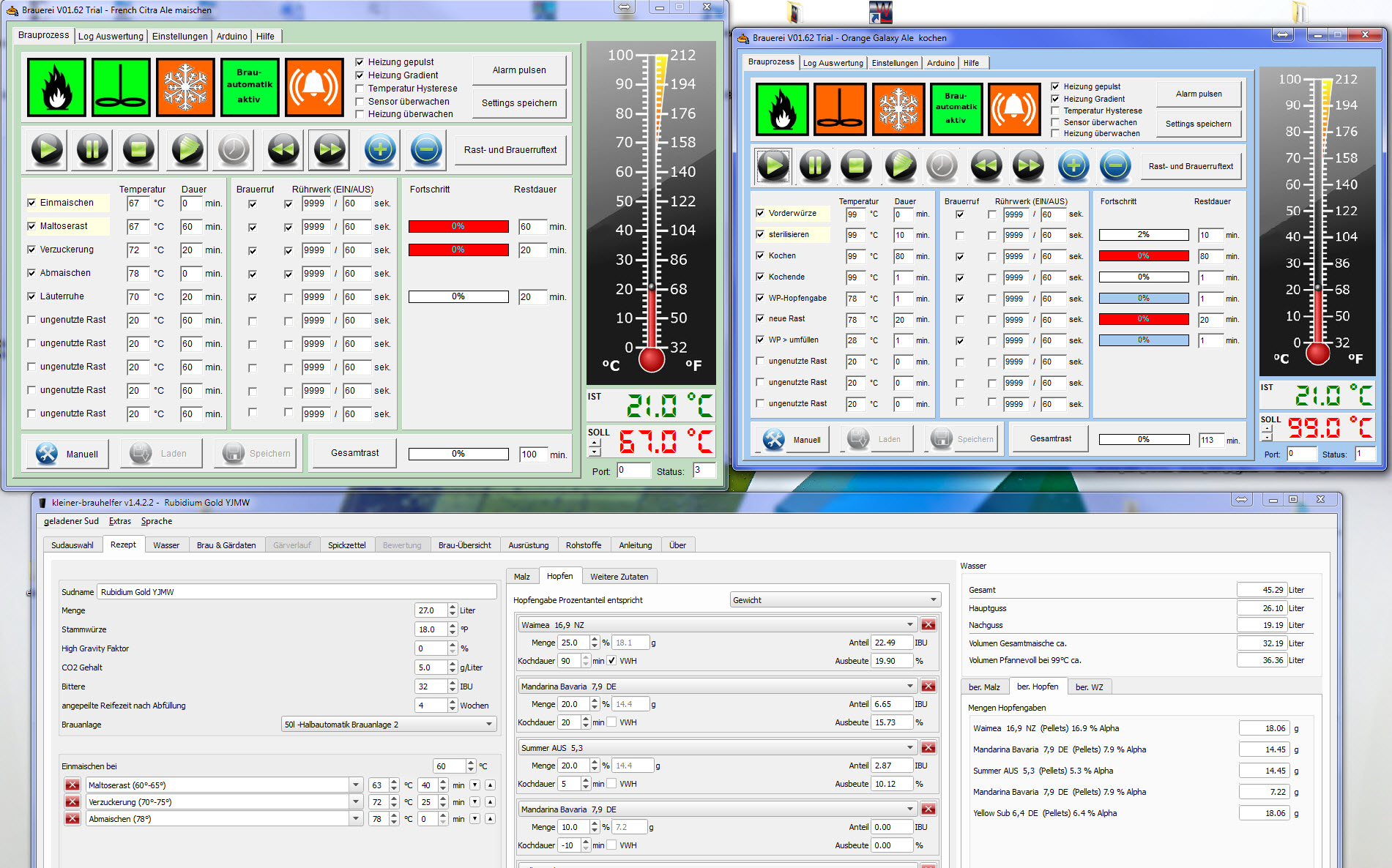Remove the Waimea hop with its red X button
The height and width of the screenshot is (868, 1392).
point(928,624)
